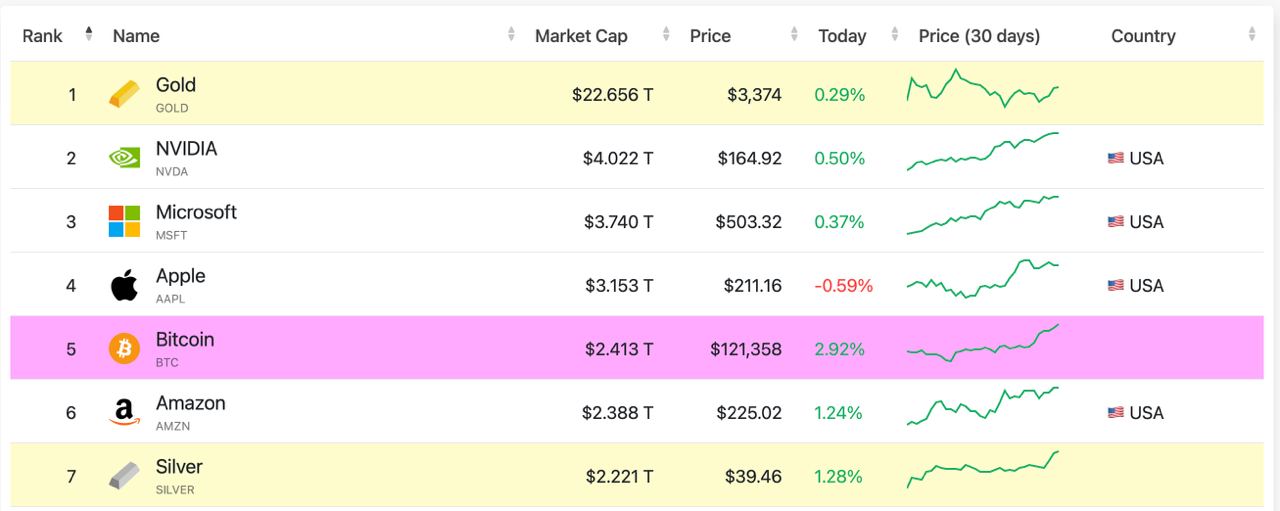Click the USA flag in Microsoft row
The height and width of the screenshot is (511, 1280).
pyautogui.click(x=1116, y=222)
